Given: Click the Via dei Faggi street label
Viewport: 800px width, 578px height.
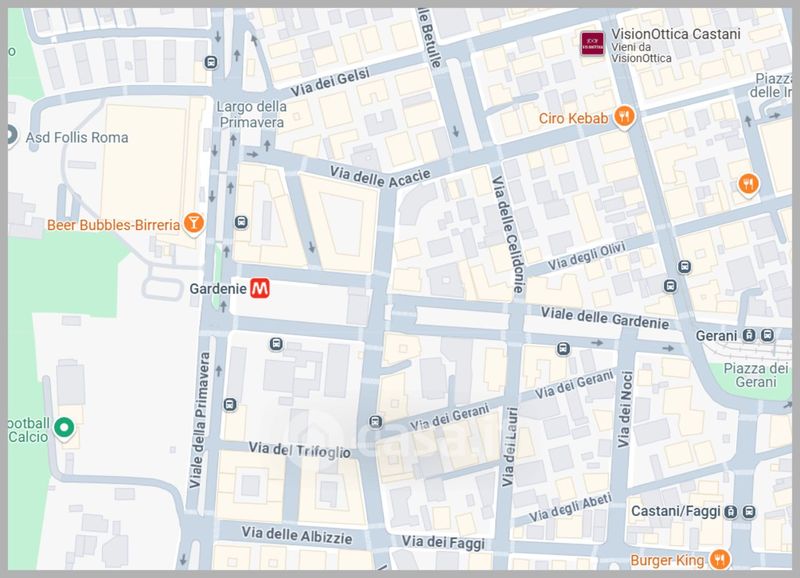Looking at the screenshot, I should coord(443,542).
